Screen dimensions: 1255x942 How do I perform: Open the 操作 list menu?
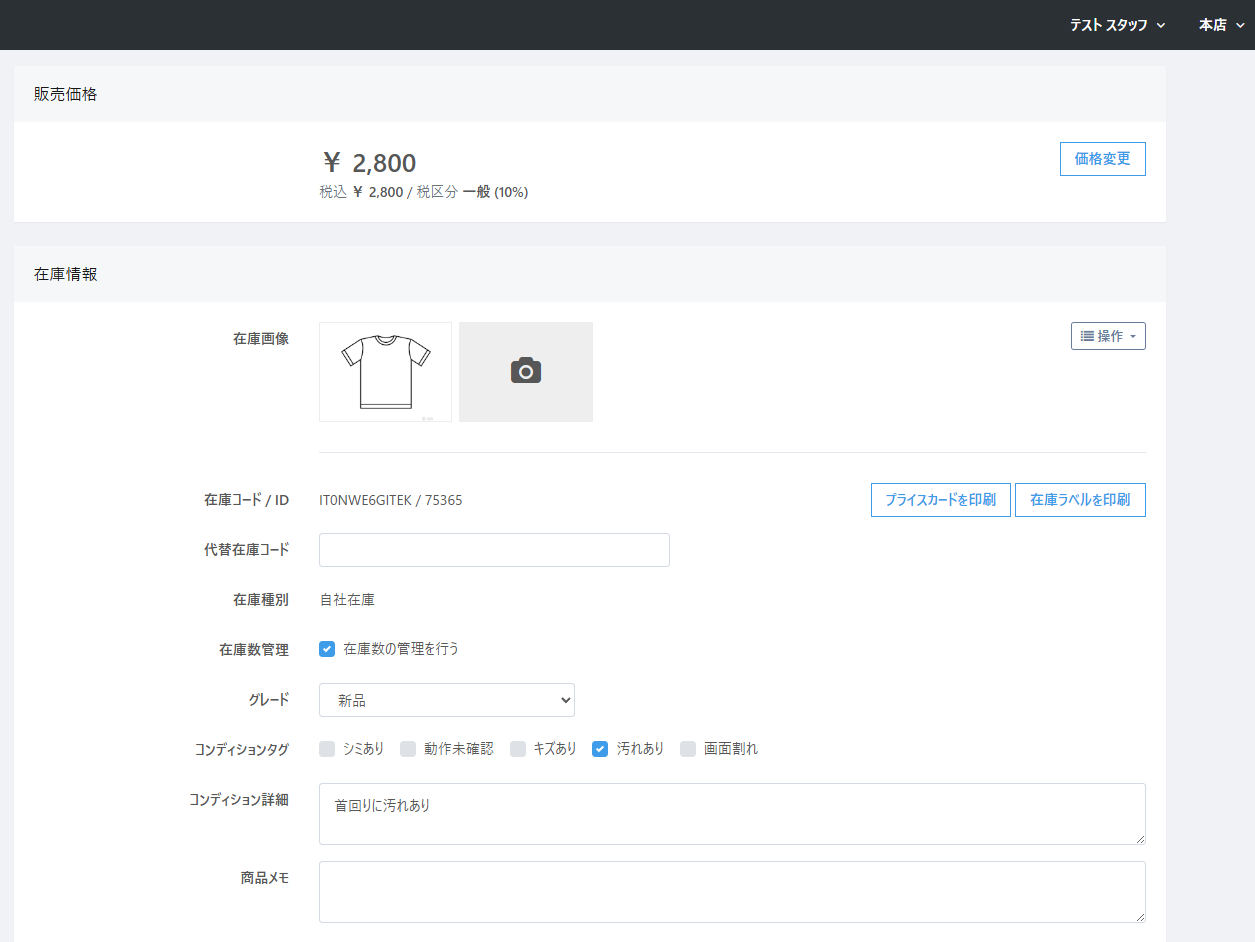coord(1108,336)
